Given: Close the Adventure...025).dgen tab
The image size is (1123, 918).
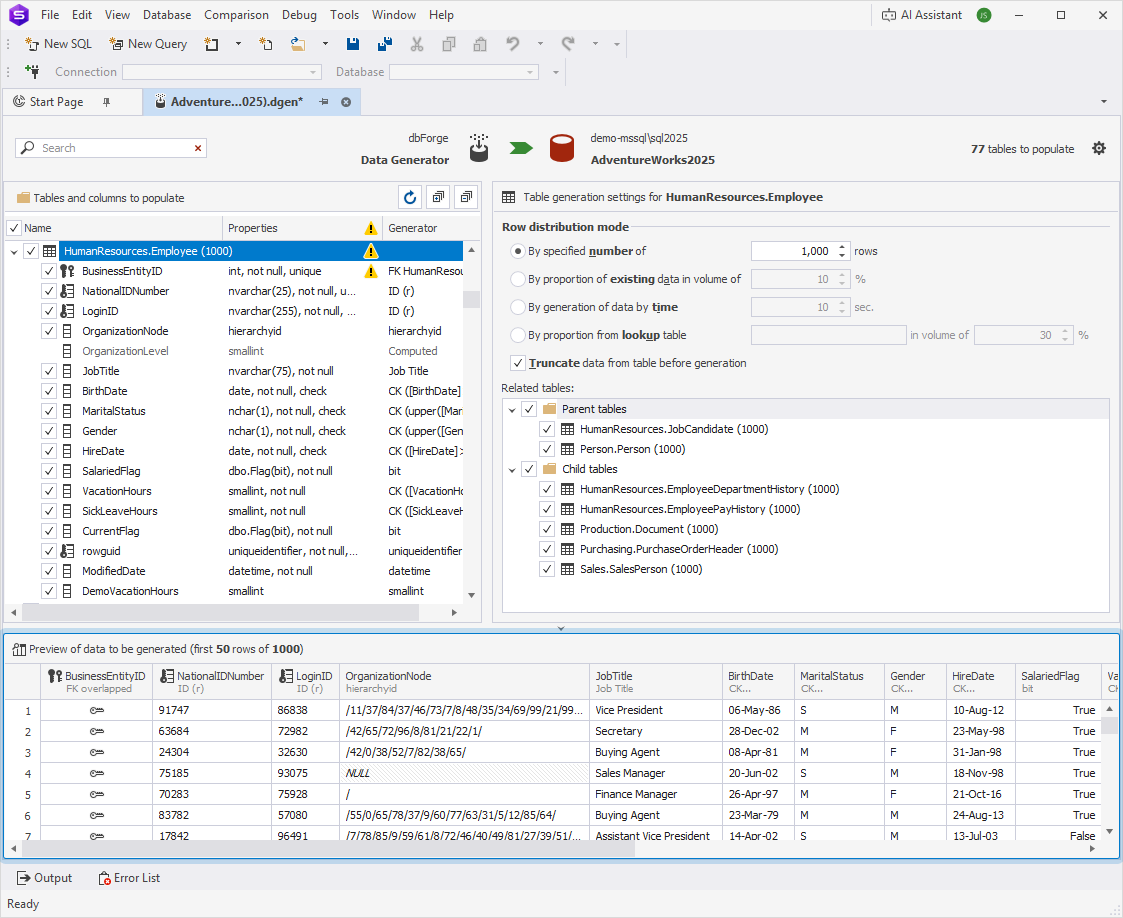Looking at the screenshot, I should (346, 102).
